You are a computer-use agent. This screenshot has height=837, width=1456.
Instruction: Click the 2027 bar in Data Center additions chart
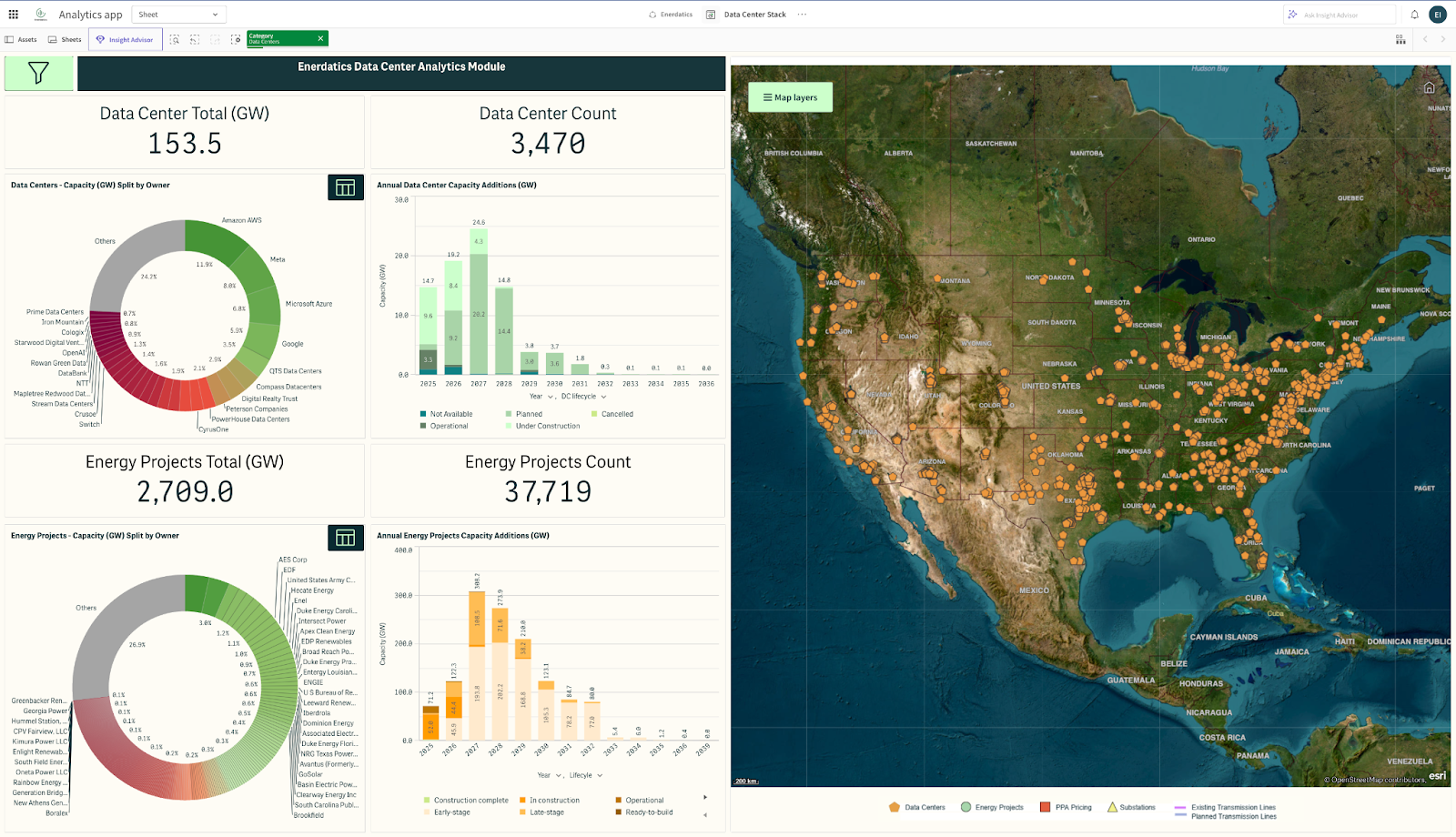tap(479, 301)
